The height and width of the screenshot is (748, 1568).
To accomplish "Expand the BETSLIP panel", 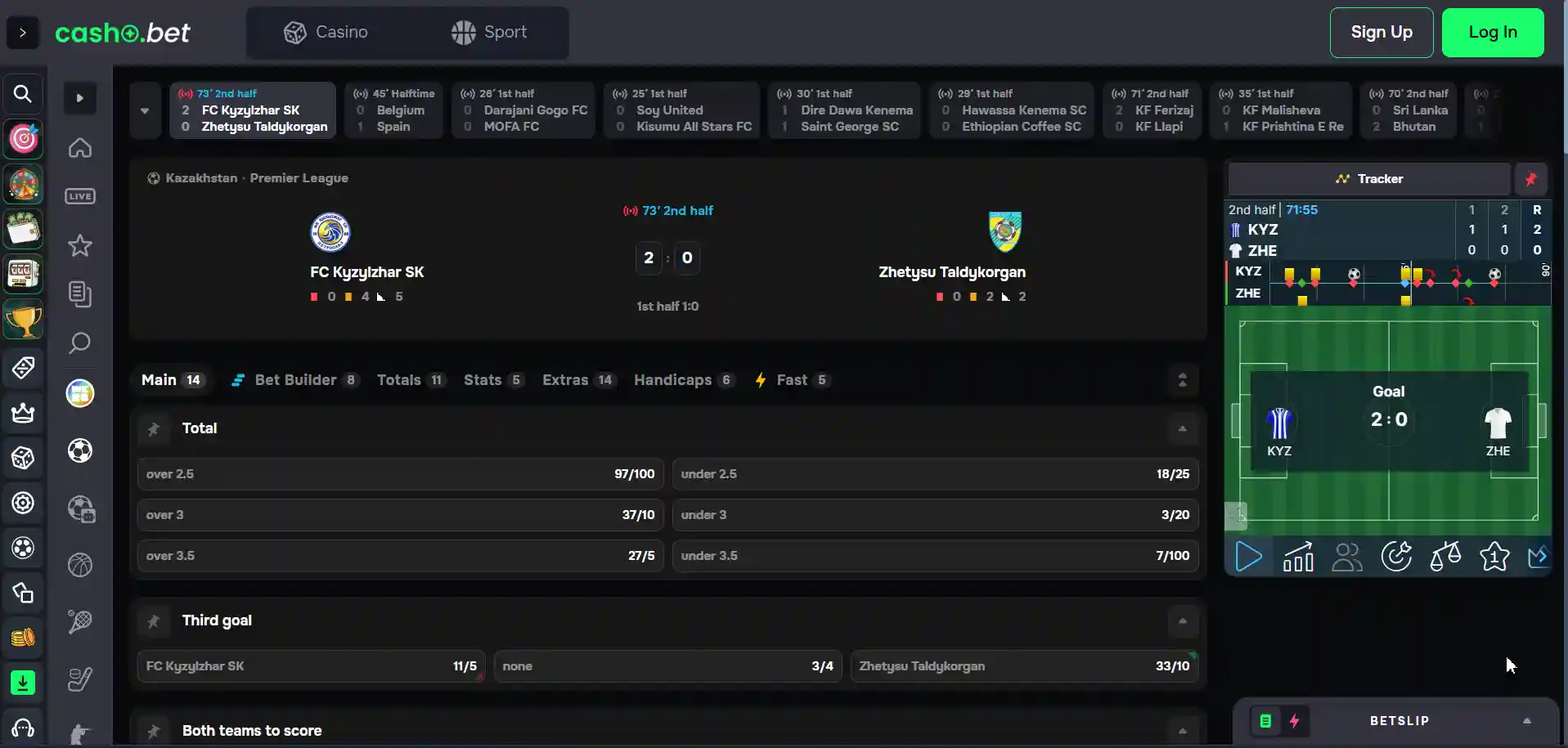I will tap(1526, 721).
